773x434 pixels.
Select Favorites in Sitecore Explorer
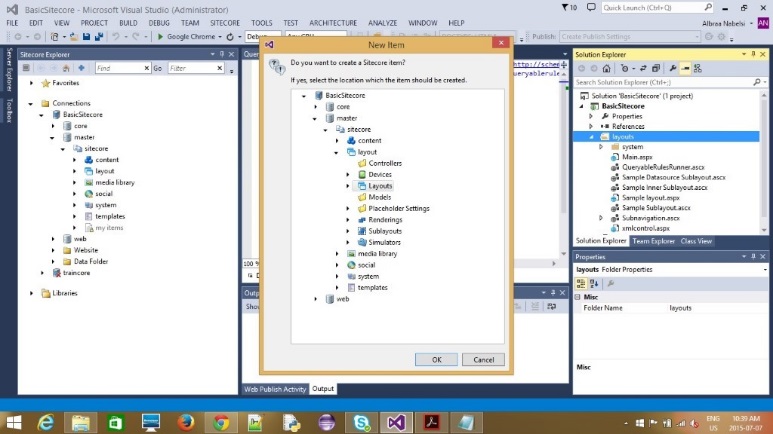tap(66, 83)
